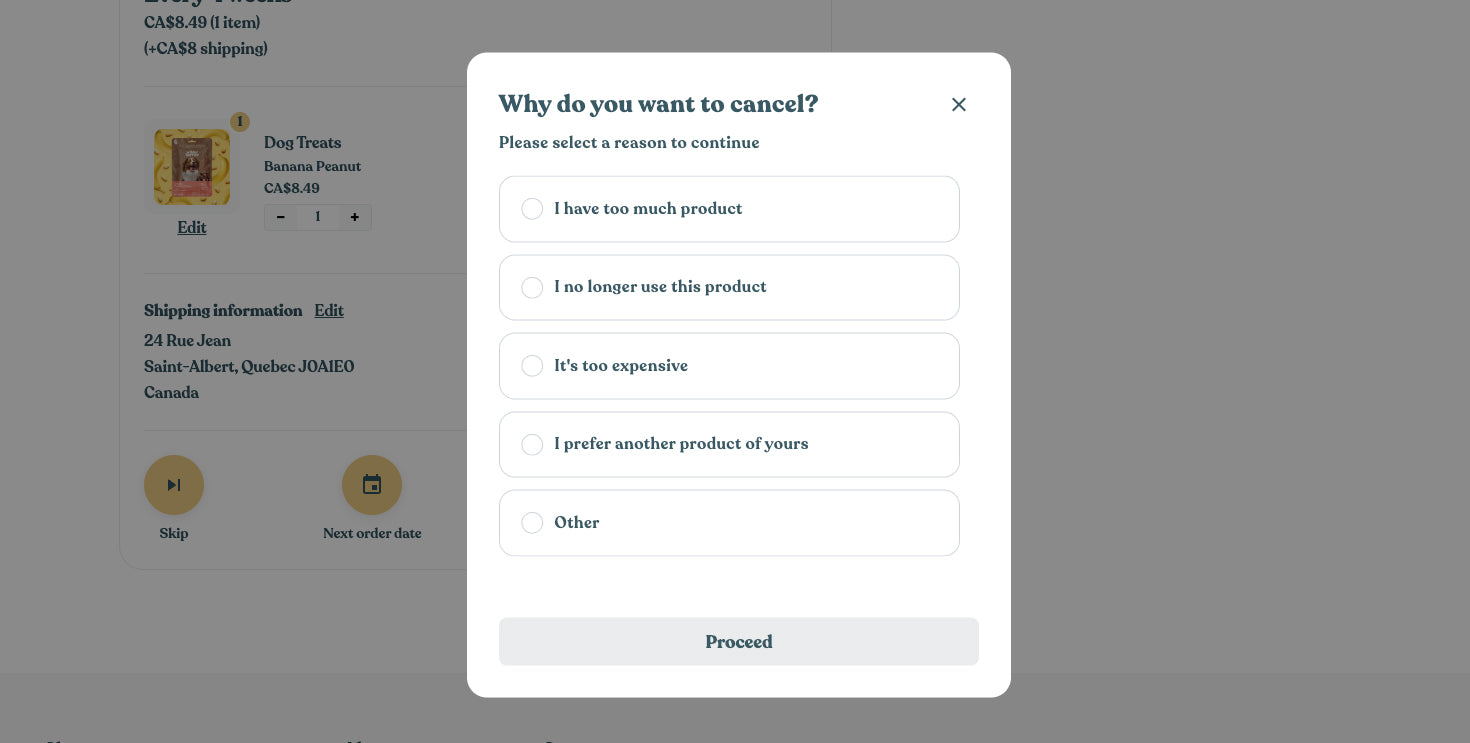Close the cancel reason dialog

pos(958,104)
